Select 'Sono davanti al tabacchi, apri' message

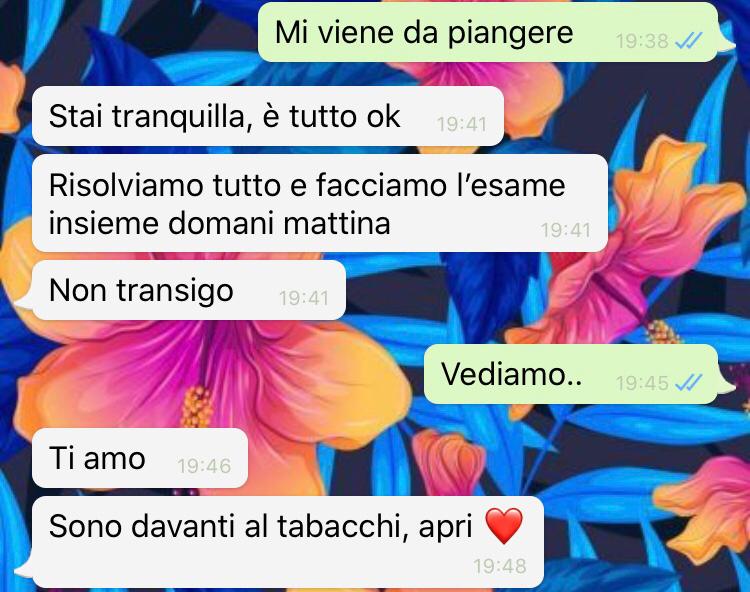[288, 542]
